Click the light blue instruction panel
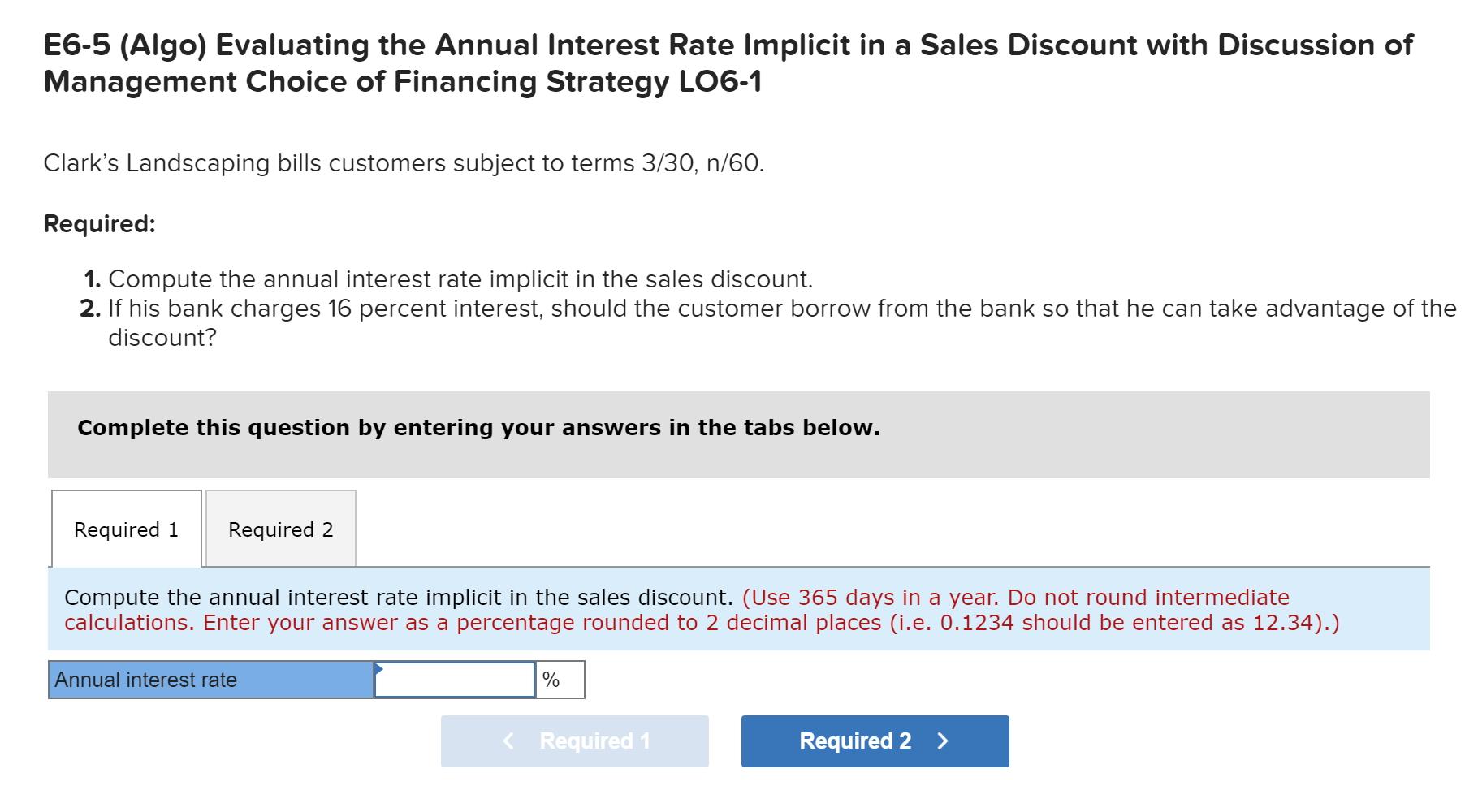 (731, 610)
